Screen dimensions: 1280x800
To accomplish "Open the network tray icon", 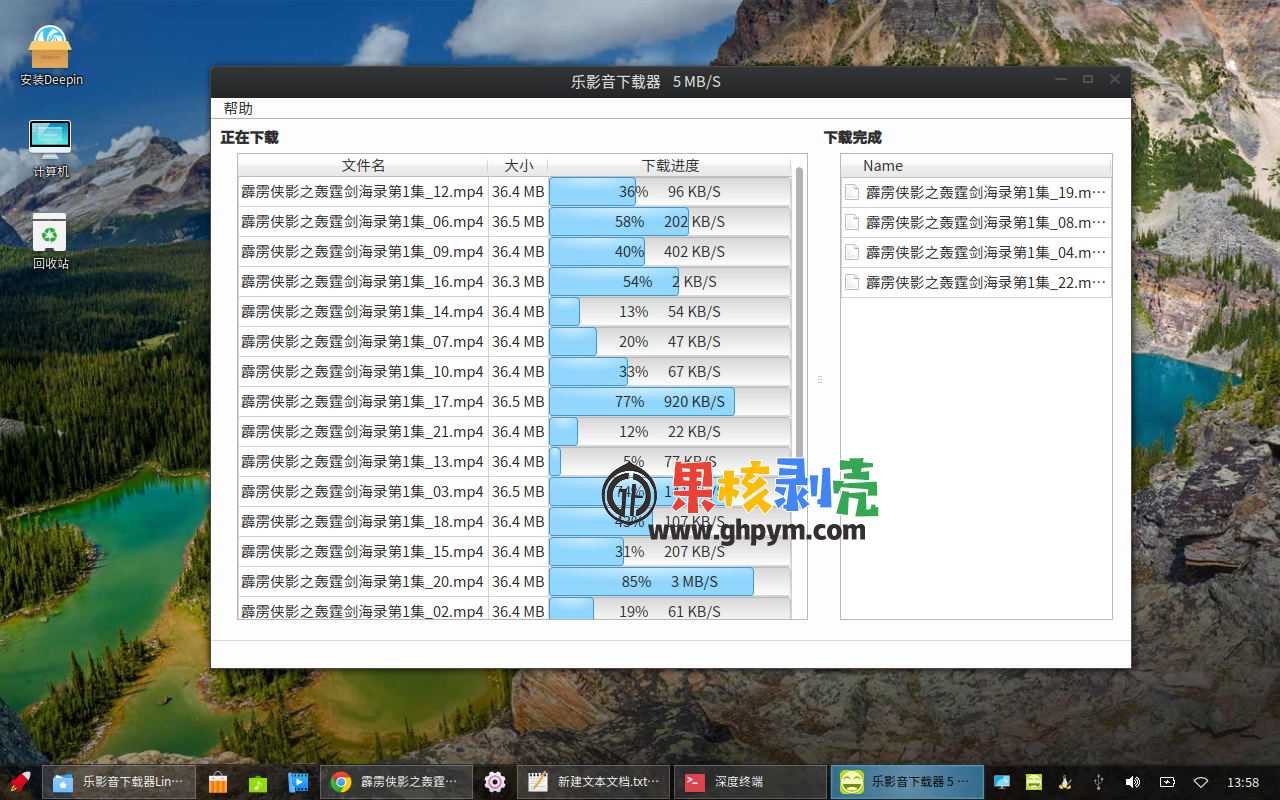I will [x=1201, y=782].
